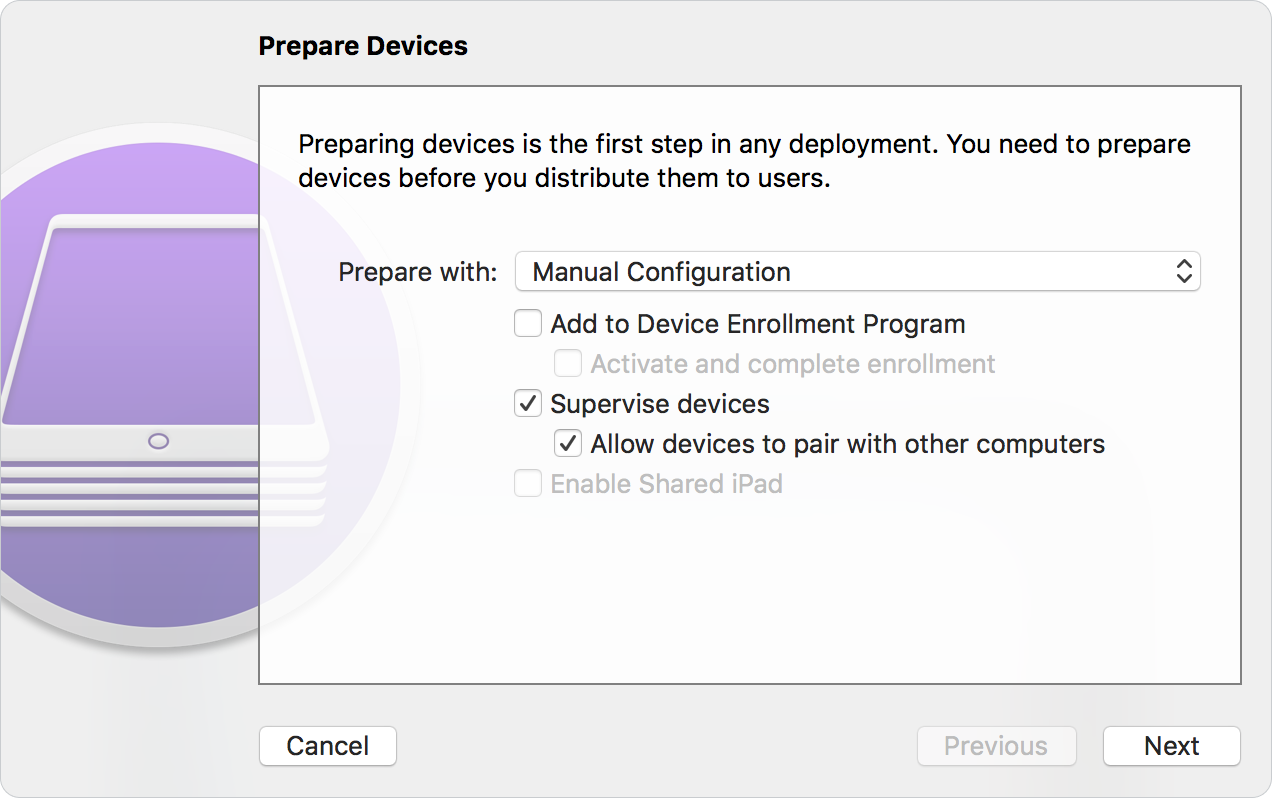
Task: Click the home button on iPad illustration
Action: pos(158,441)
